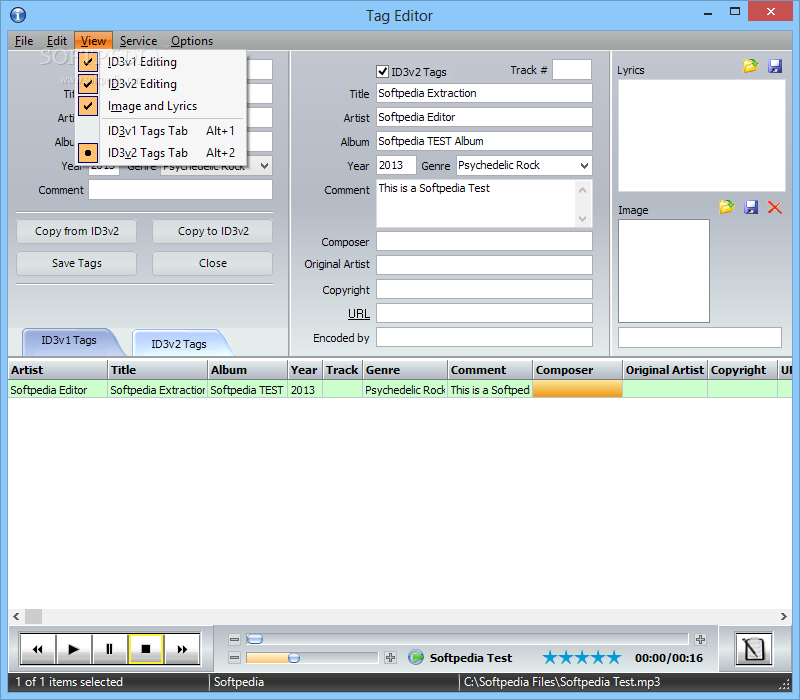Sort file list by Artist column
800x700 pixels.
click(x=58, y=370)
